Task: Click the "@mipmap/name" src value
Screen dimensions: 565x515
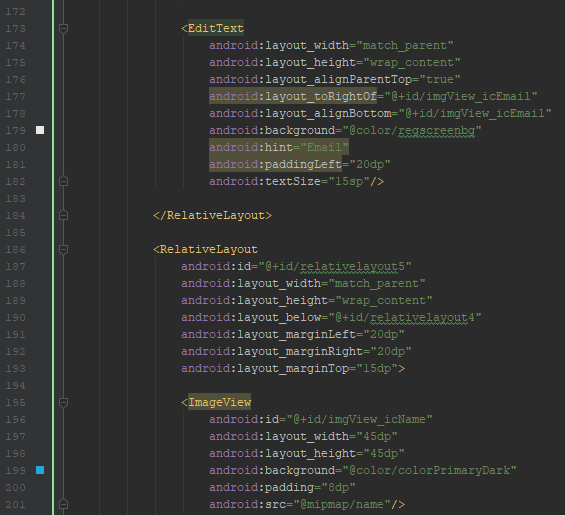Action: [342, 504]
